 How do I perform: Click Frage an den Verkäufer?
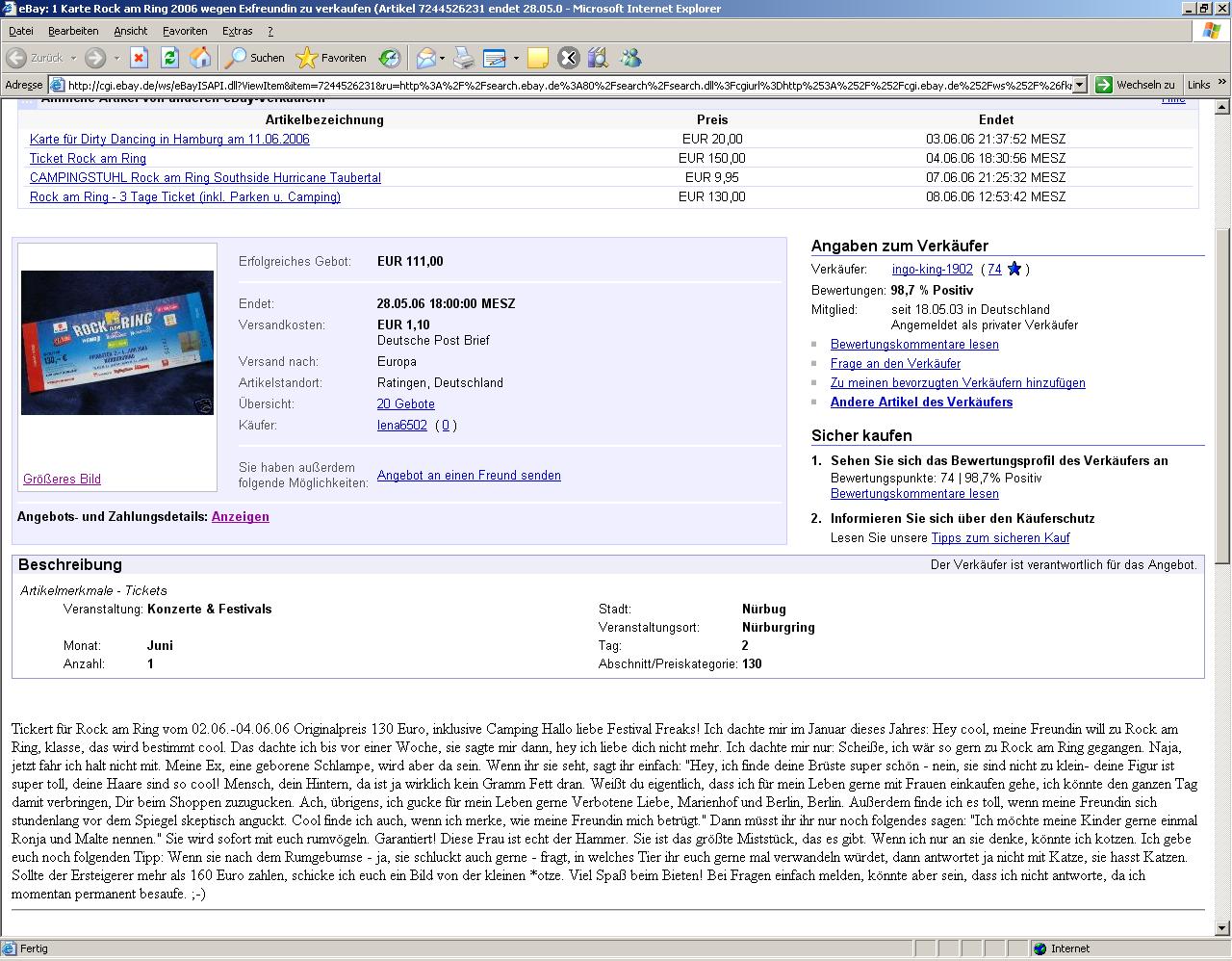coord(895,364)
